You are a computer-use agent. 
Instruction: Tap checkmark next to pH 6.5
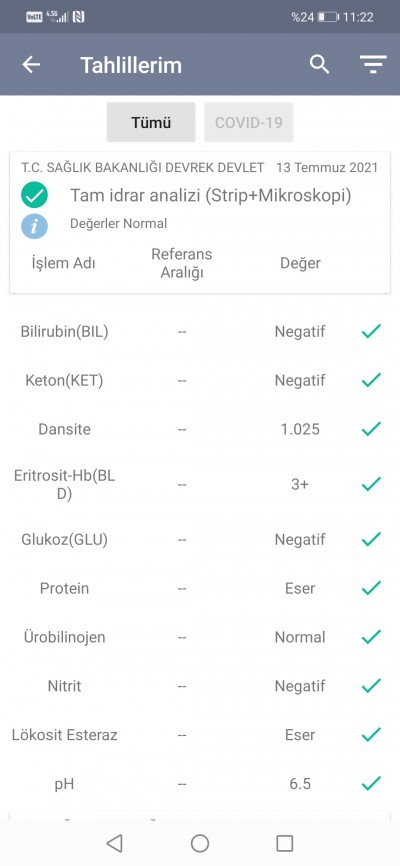pyautogui.click(x=371, y=783)
